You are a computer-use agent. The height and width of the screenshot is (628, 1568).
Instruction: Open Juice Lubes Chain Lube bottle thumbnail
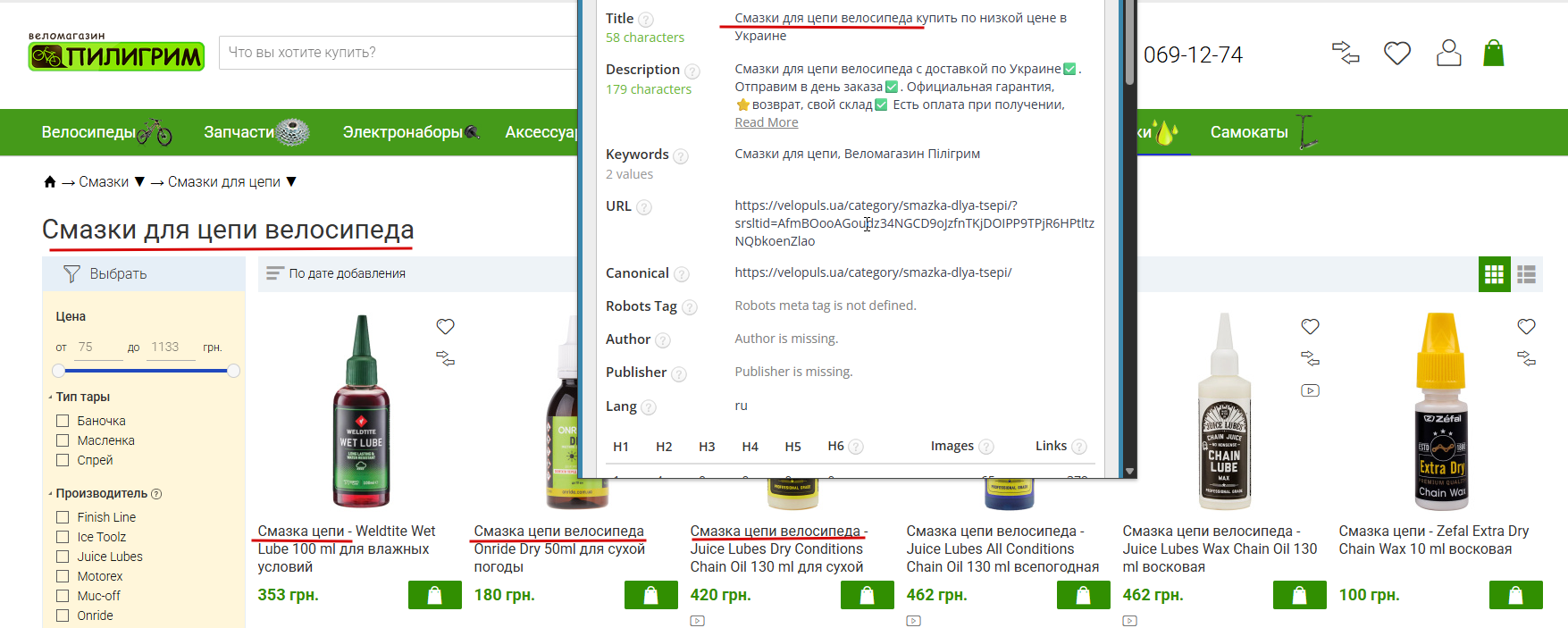(1224, 411)
